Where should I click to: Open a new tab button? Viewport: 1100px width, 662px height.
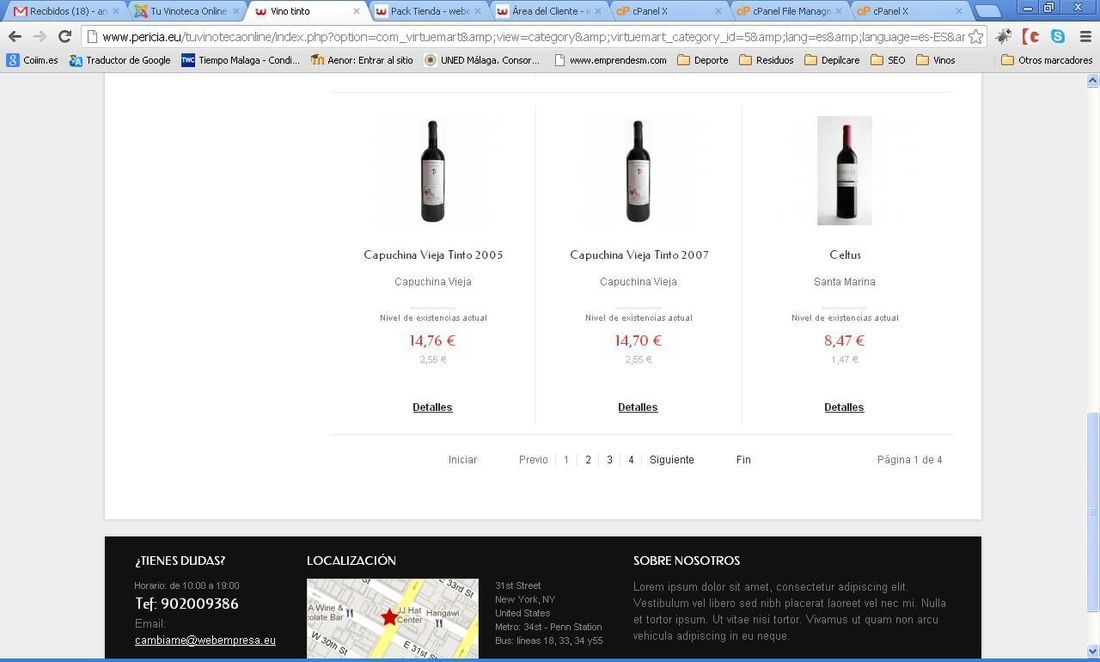[x=987, y=11]
